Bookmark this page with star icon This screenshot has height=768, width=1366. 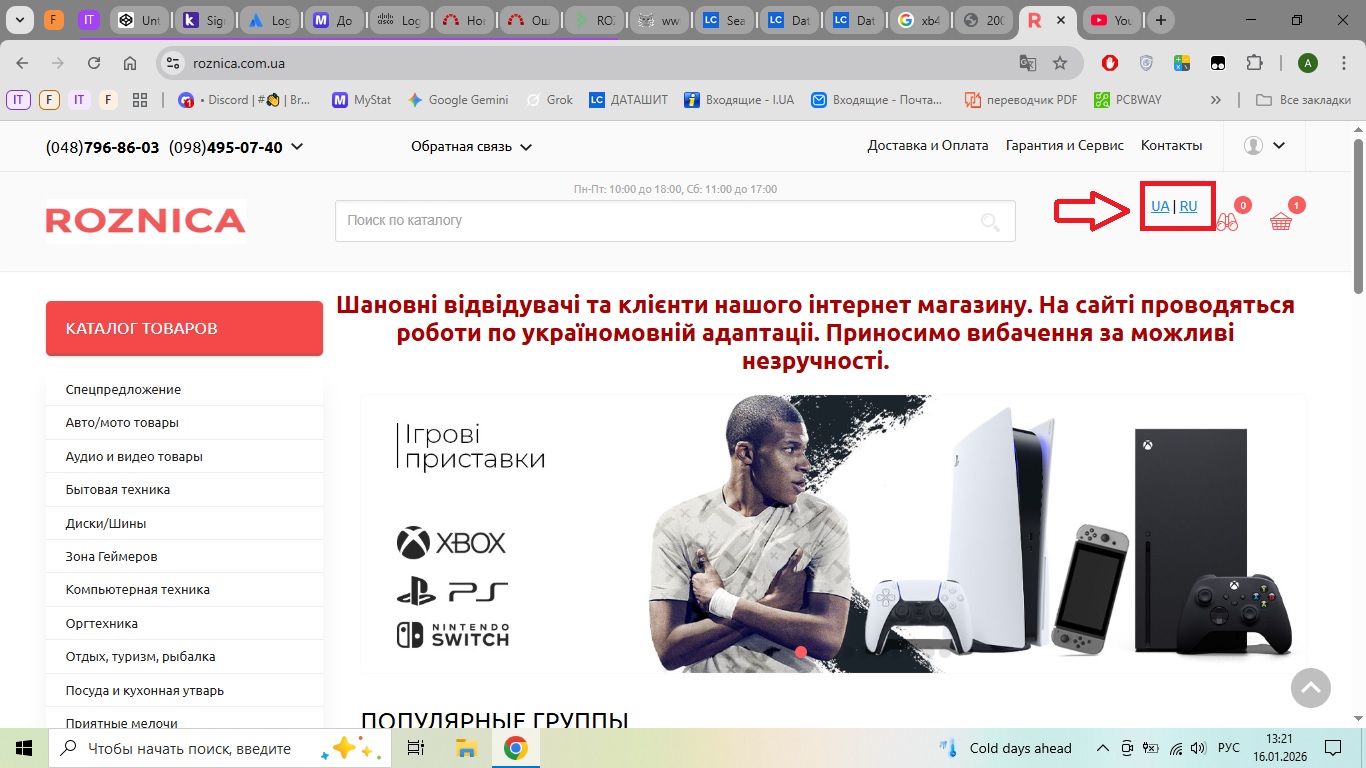pos(1060,63)
